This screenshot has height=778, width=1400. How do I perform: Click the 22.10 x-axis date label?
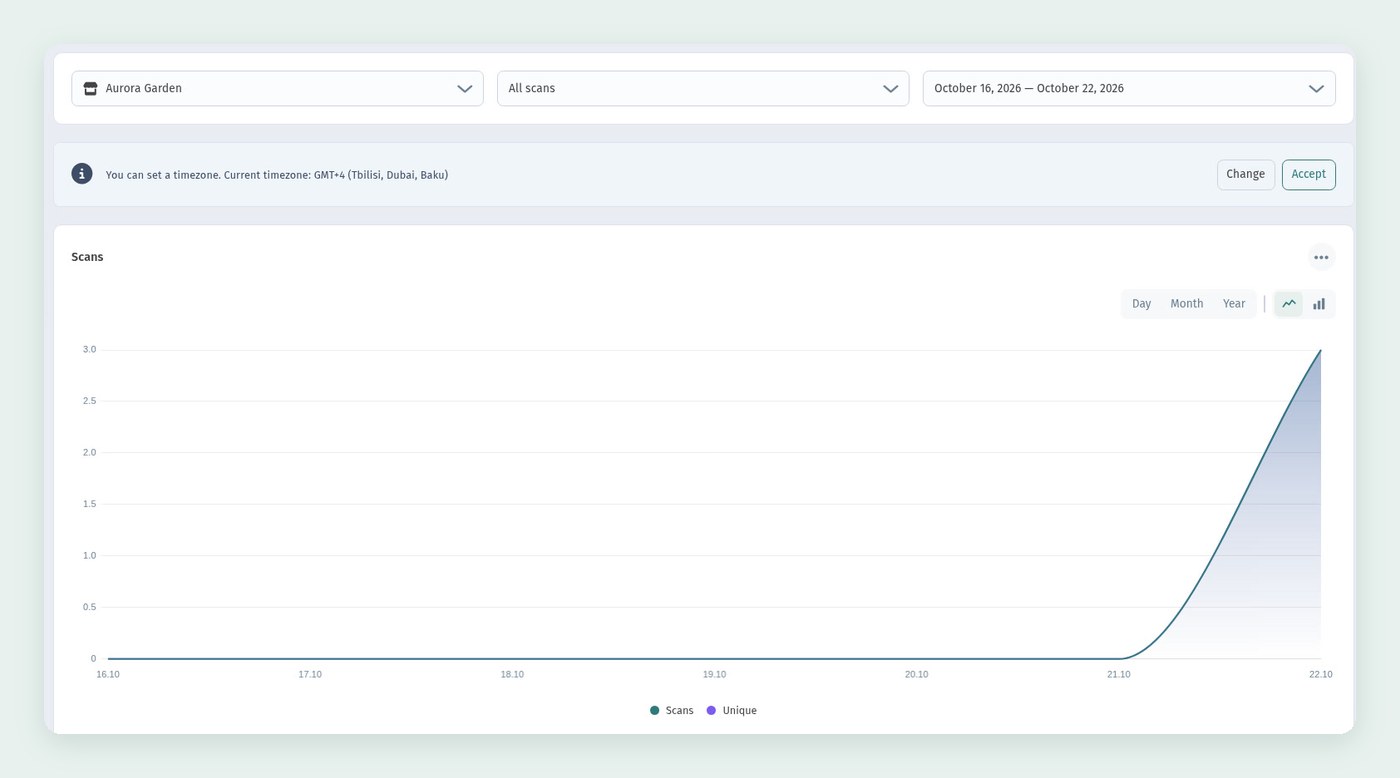coord(1321,674)
